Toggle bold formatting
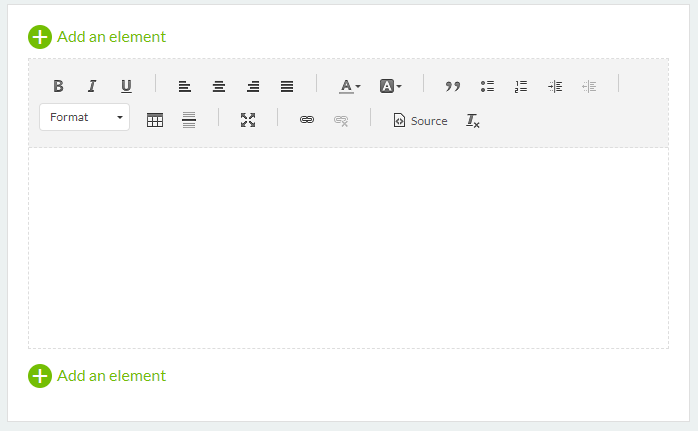Screen dimensions: 698x431 point(58,86)
